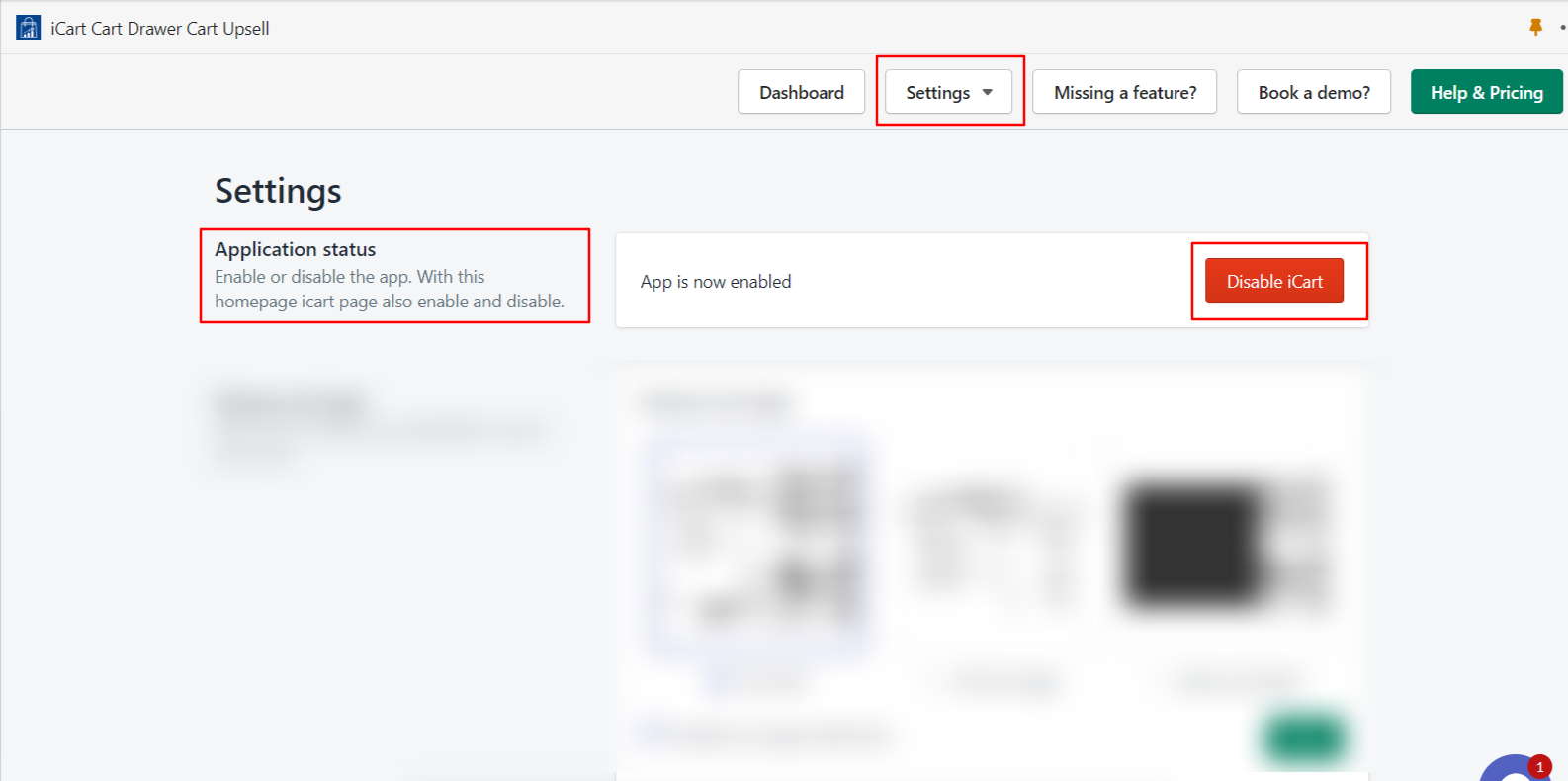The image size is (1568, 781).
Task: Click the red Disable iCart button
Action: [1273, 281]
